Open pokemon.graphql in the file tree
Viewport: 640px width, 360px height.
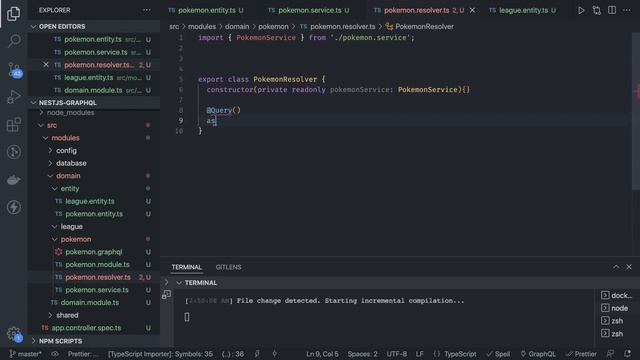93,252
